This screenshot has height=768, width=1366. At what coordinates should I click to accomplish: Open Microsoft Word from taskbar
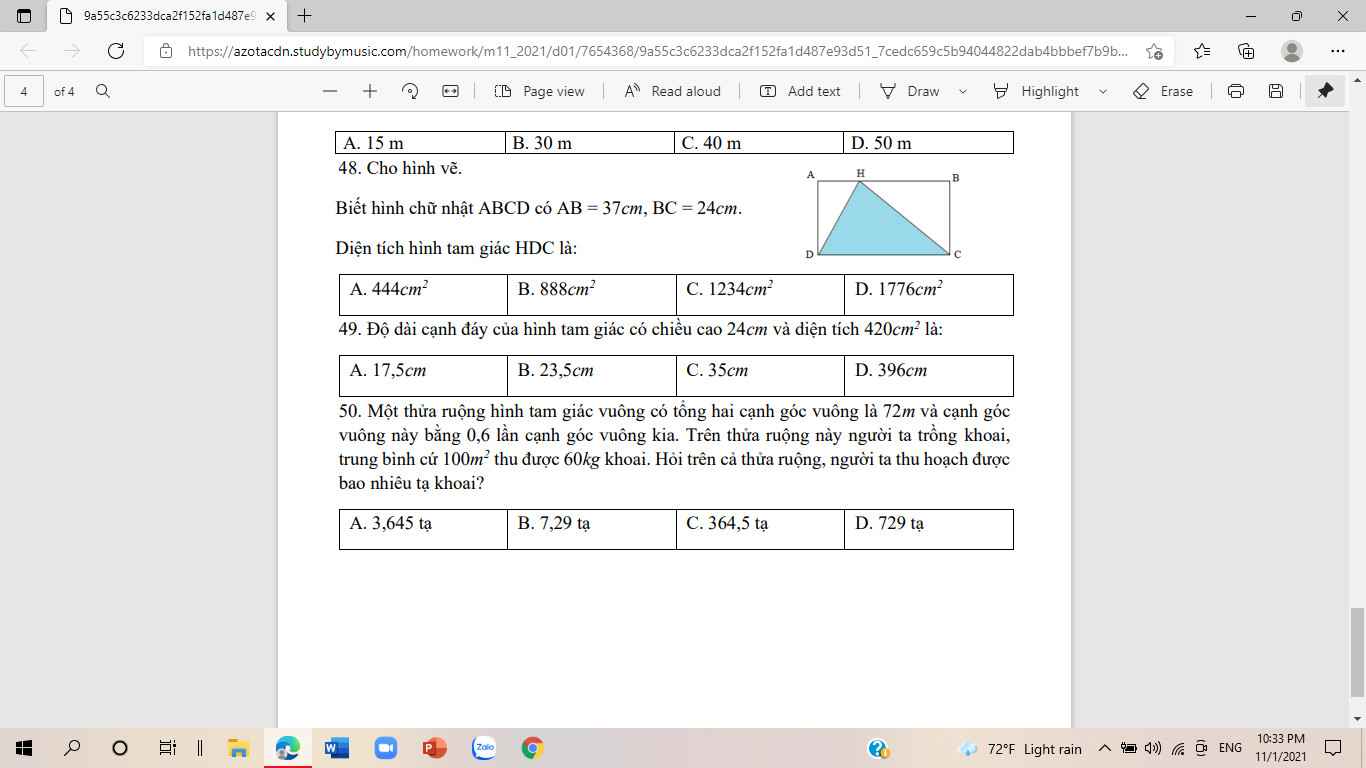tap(336, 748)
